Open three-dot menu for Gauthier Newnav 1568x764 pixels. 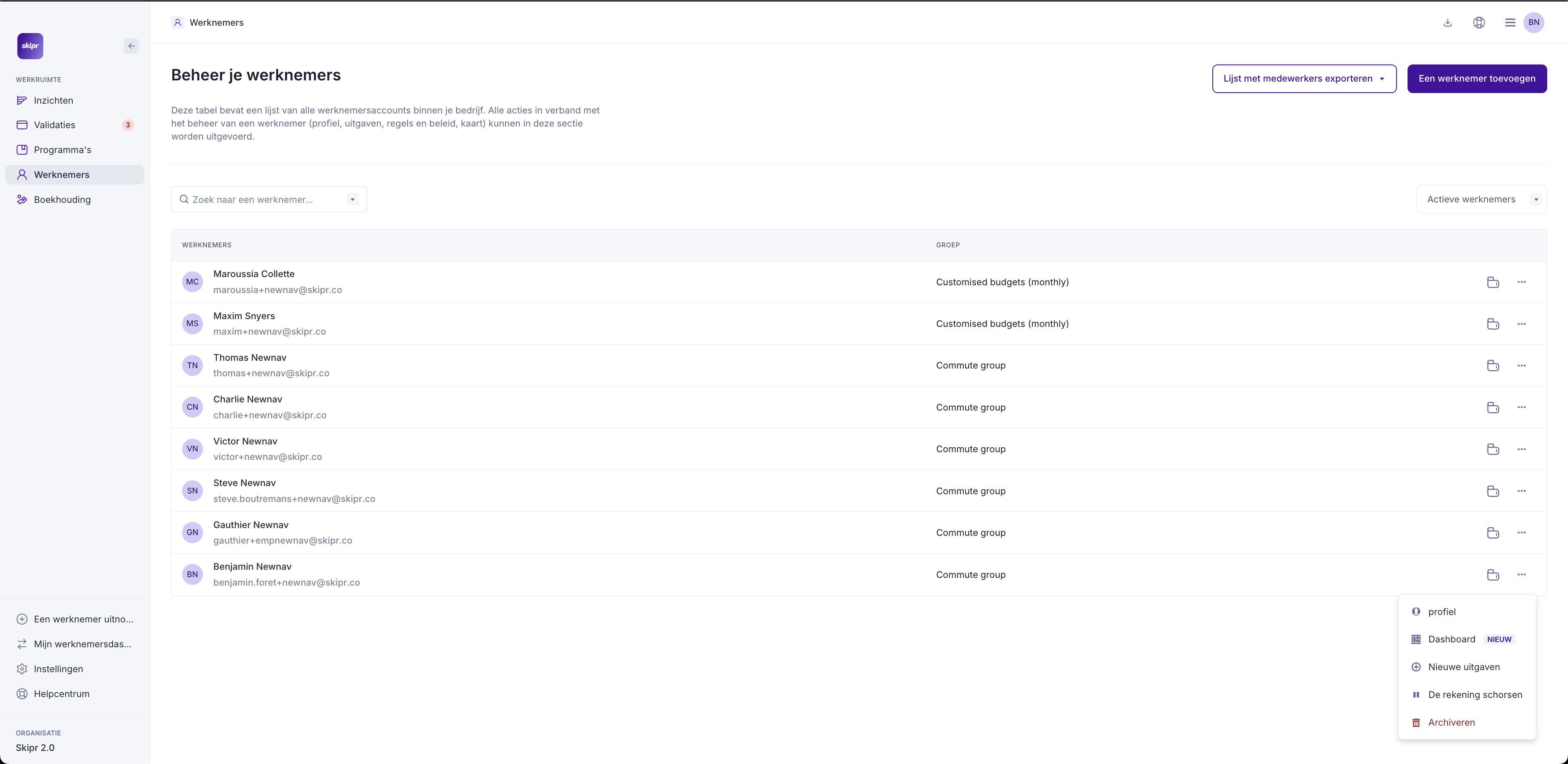1521,533
